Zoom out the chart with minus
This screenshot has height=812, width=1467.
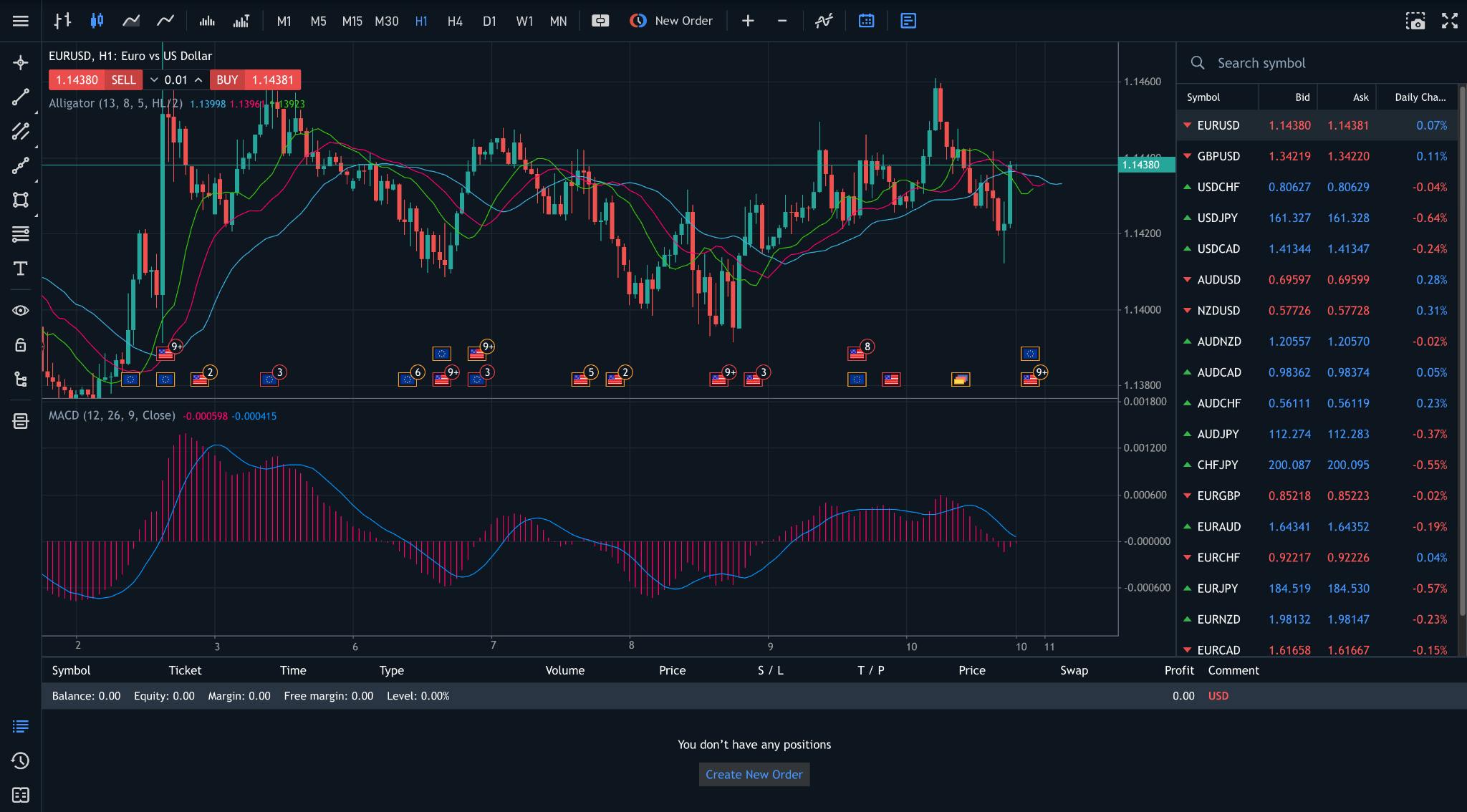coord(782,21)
